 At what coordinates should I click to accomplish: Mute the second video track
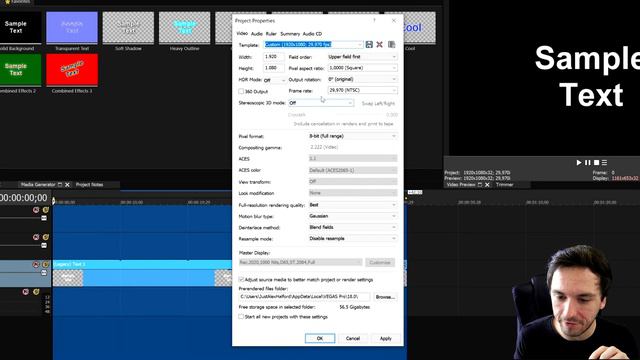pos(36,237)
